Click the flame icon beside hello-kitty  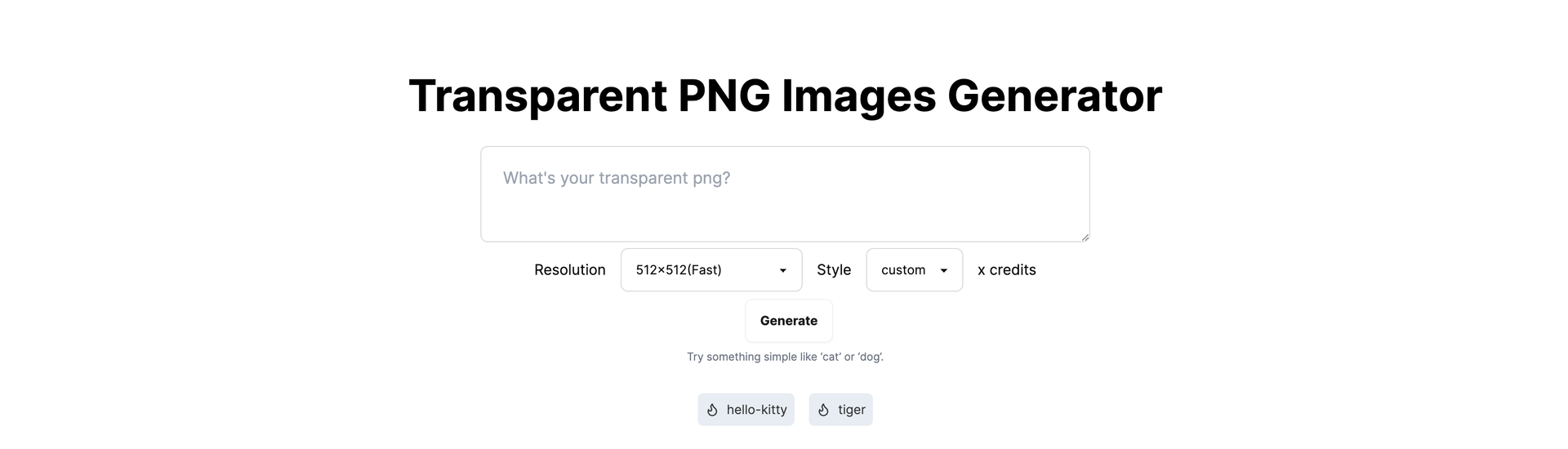(712, 410)
